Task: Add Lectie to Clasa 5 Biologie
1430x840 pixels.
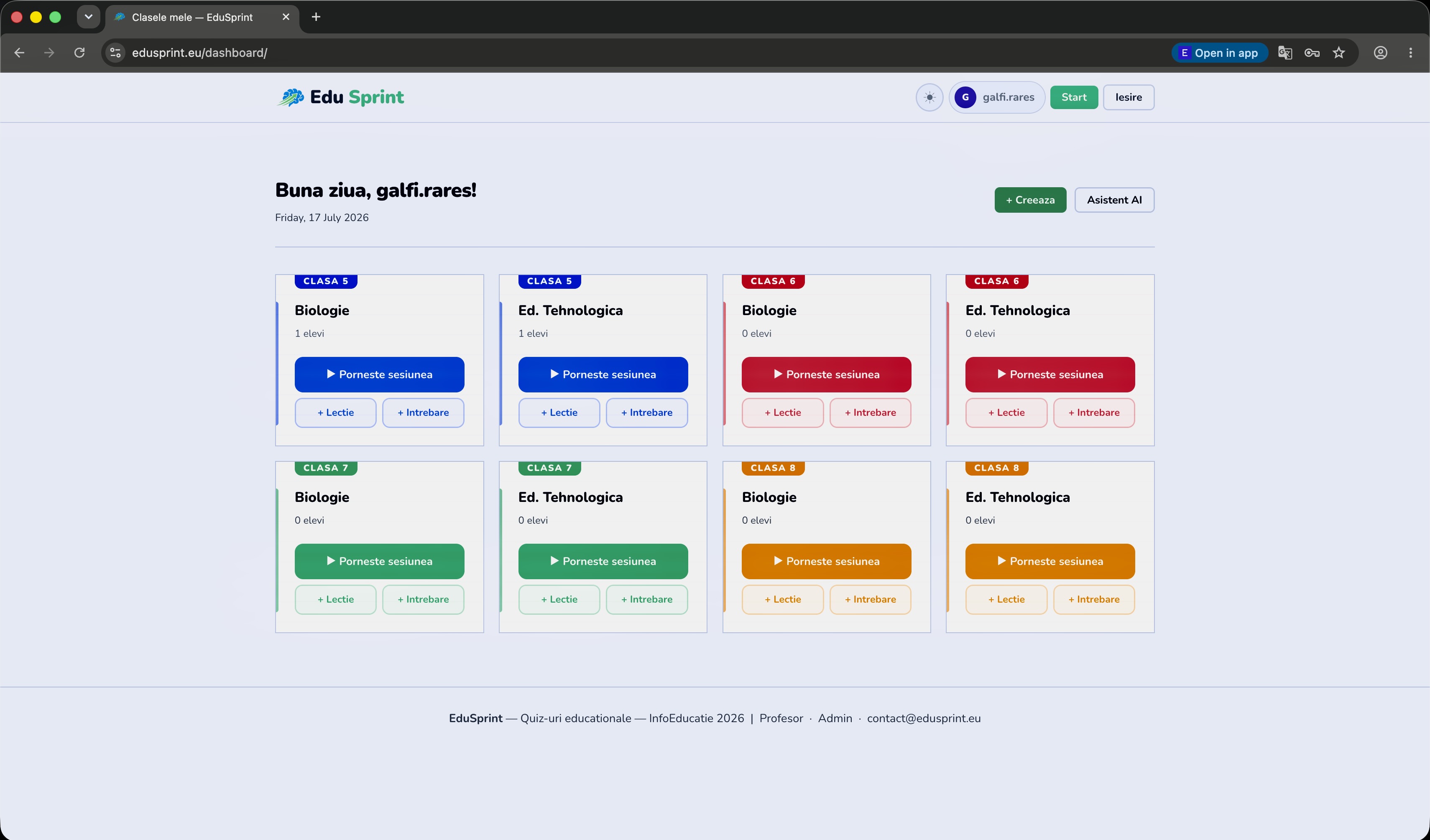Action: (x=335, y=412)
